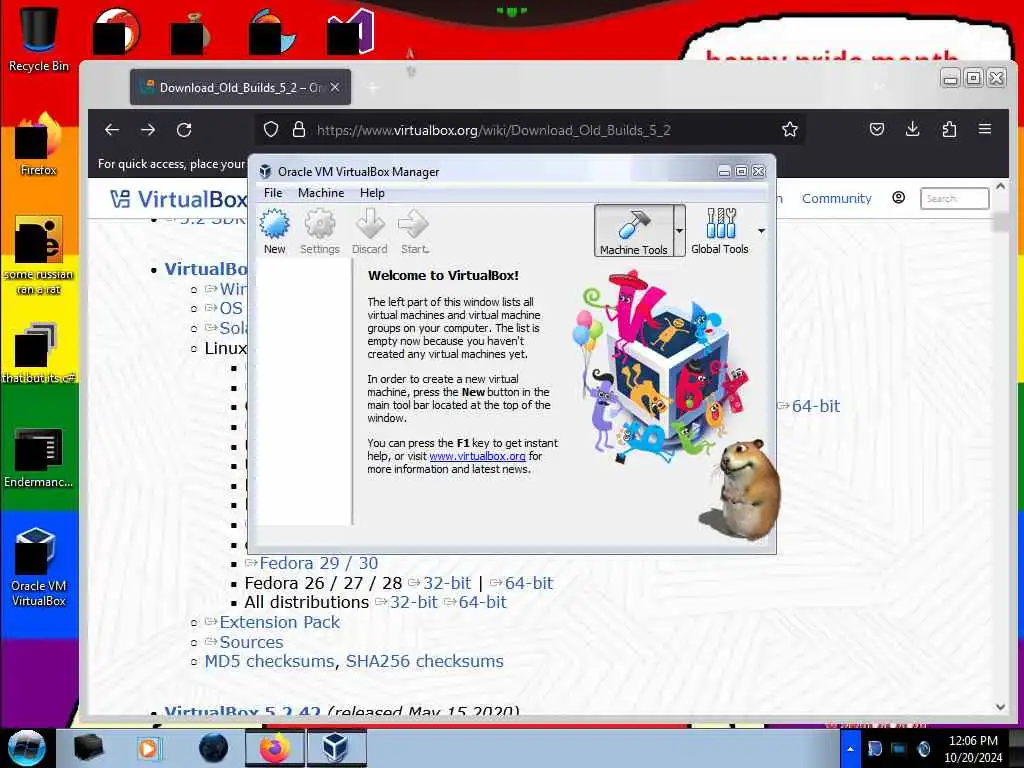Open the Firefox hamburger menu
This screenshot has width=1024, height=768.
[x=985, y=129]
